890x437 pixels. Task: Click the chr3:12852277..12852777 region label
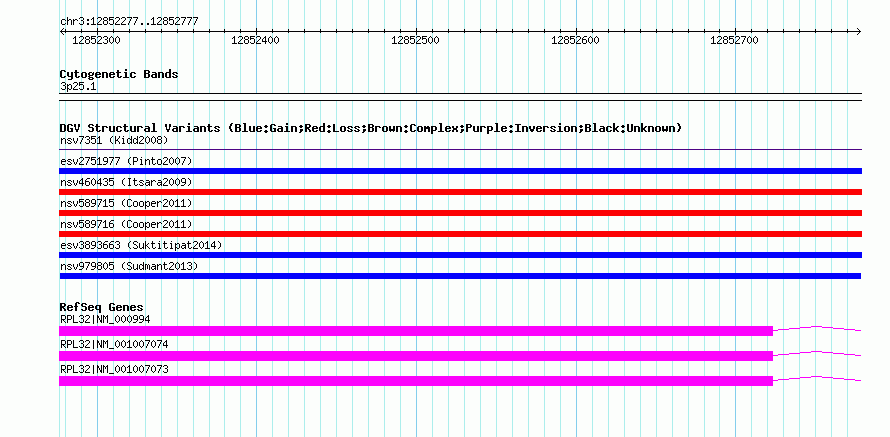click(129, 22)
